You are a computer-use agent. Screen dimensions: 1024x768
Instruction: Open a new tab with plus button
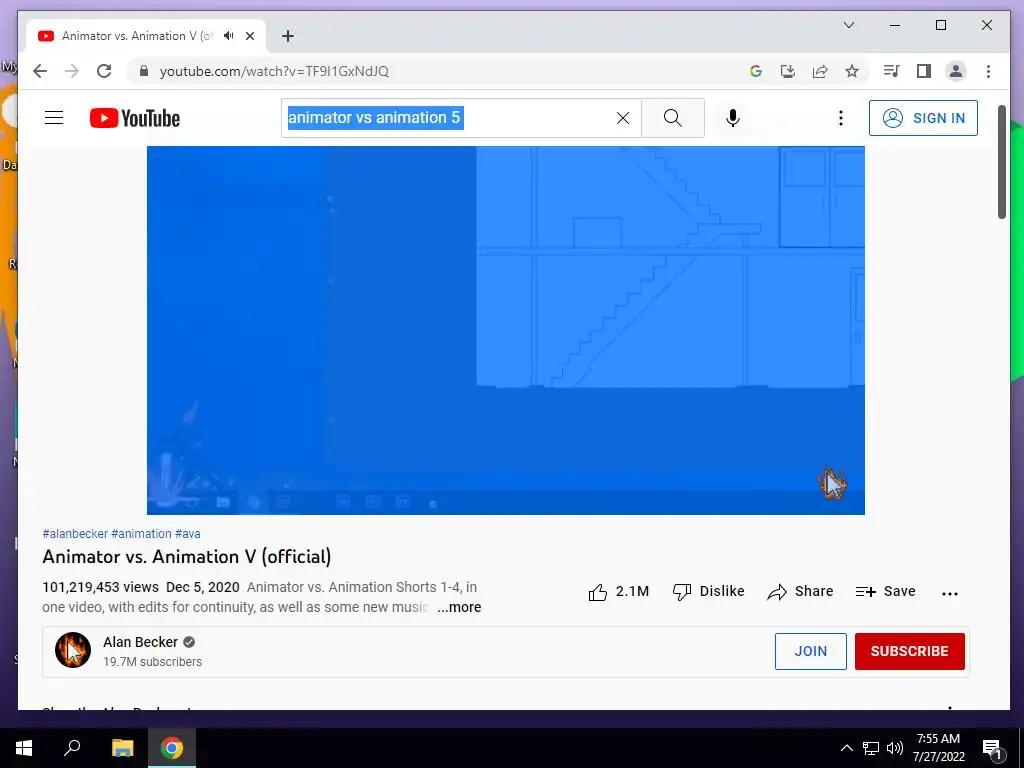(288, 36)
